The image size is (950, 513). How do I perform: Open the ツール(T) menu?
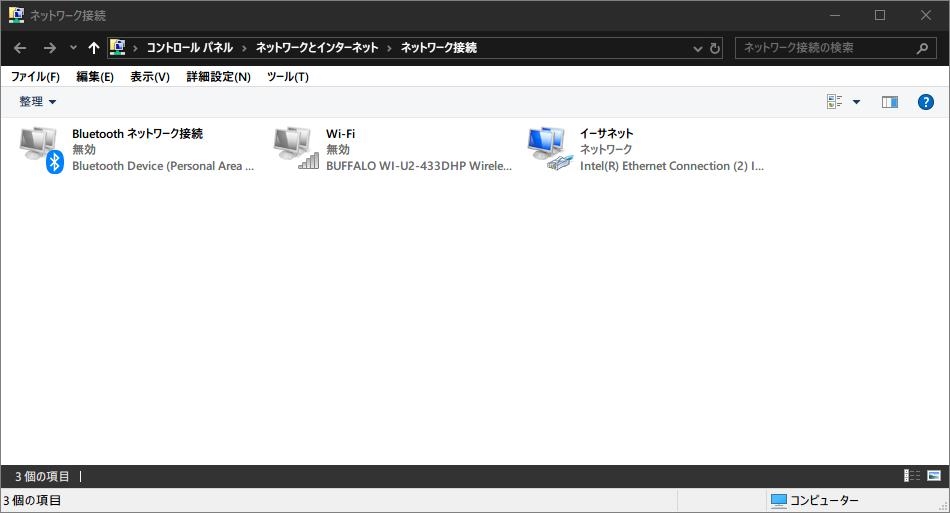click(288, 76)
